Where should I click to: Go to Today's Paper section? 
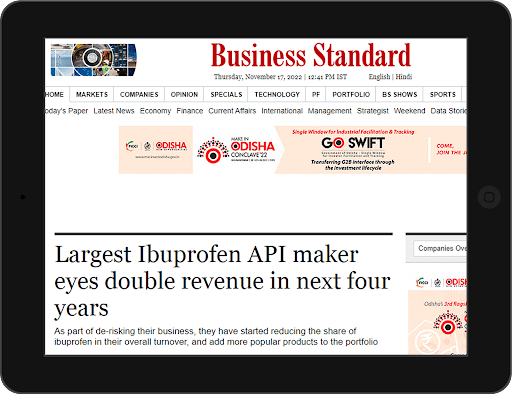[66, 111]
